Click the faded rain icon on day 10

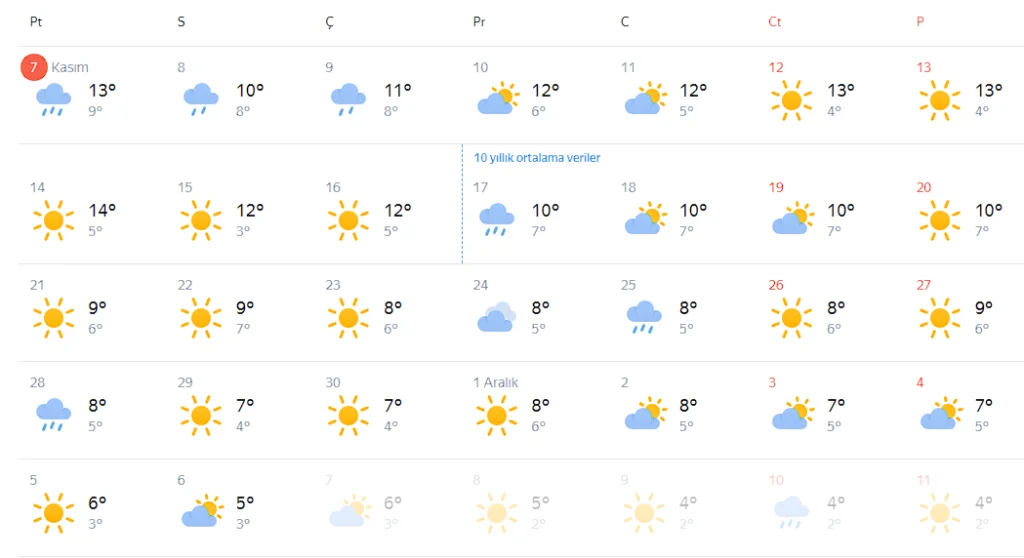point(791,512)
